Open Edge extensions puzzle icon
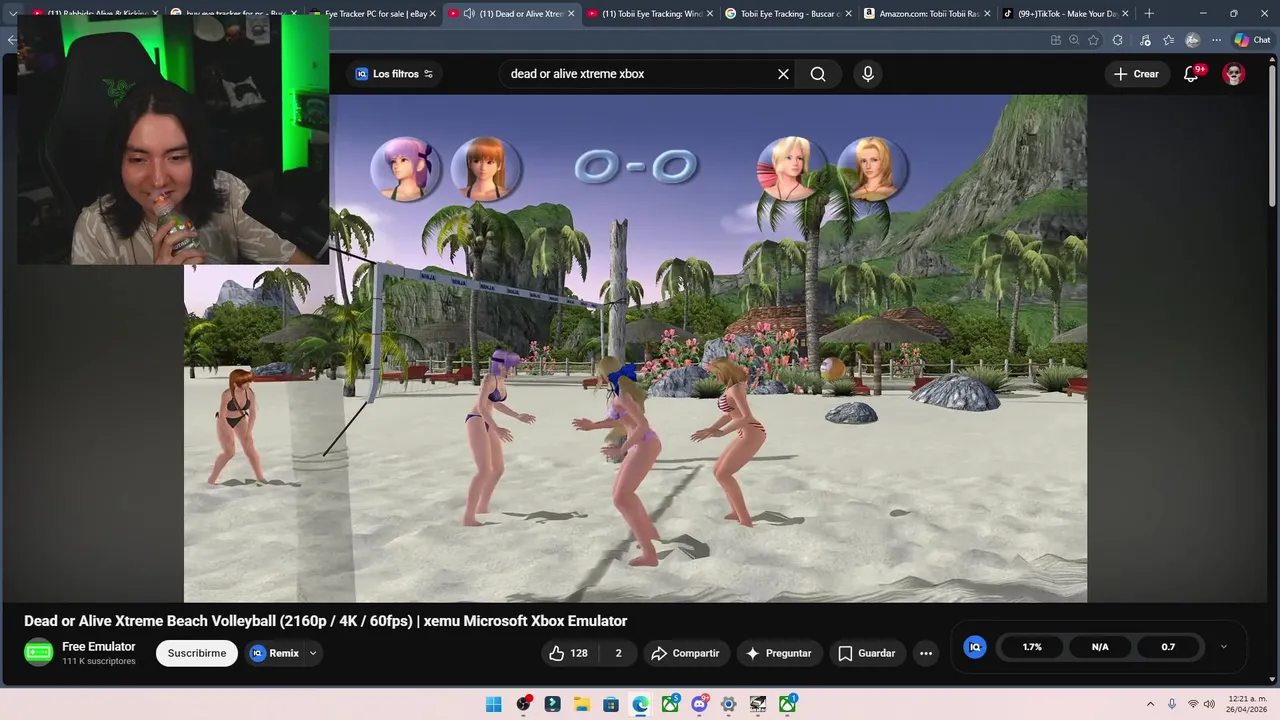 click(x=1118, y=40)
